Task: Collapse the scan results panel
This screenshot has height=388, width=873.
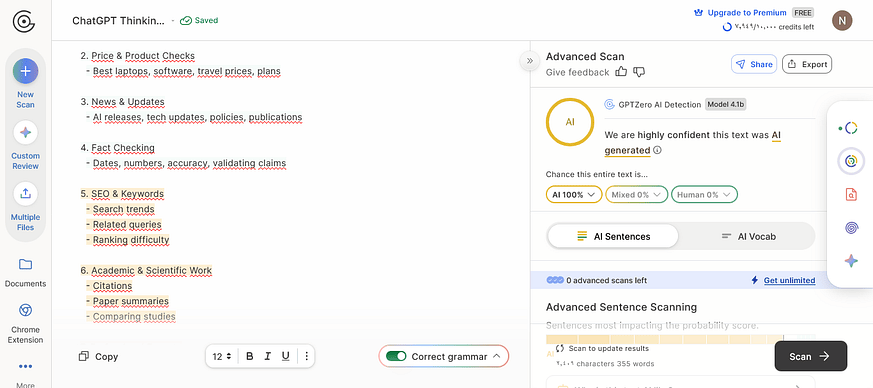Action: pos(529,61)
